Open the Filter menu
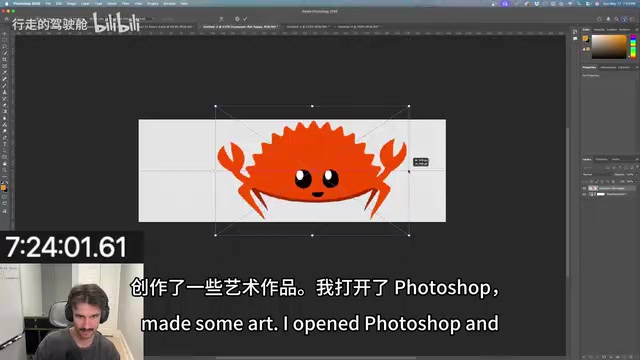Viewport: 640px width, 360px height. click(126, 3)
